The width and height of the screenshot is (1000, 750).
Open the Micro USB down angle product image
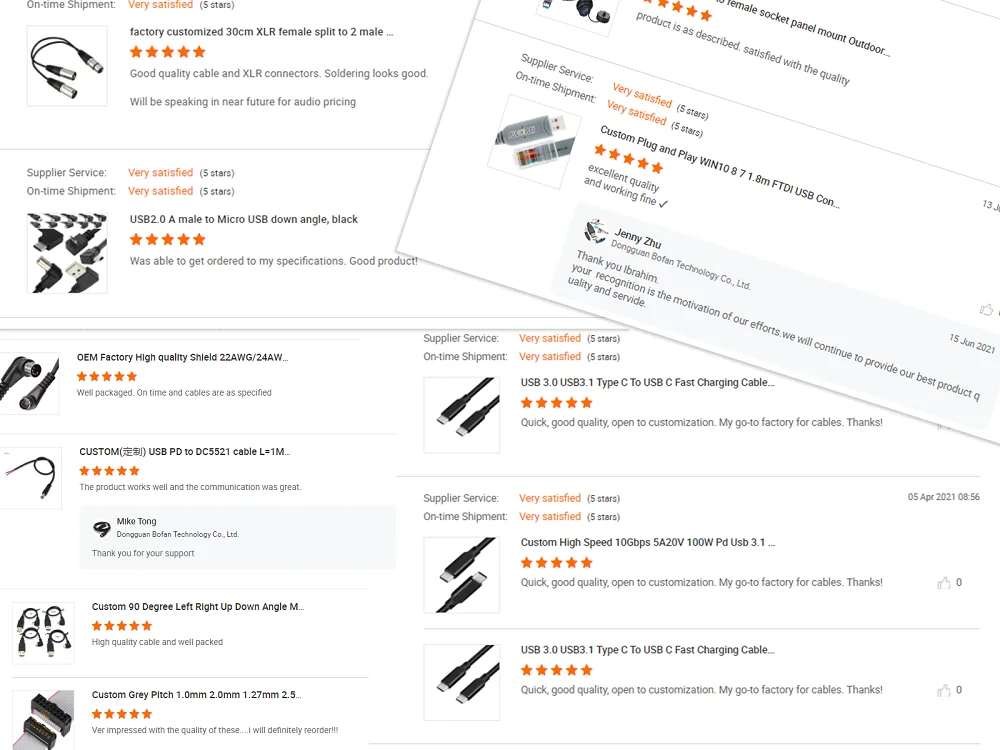pyautogui.click(x=67, y=253)
